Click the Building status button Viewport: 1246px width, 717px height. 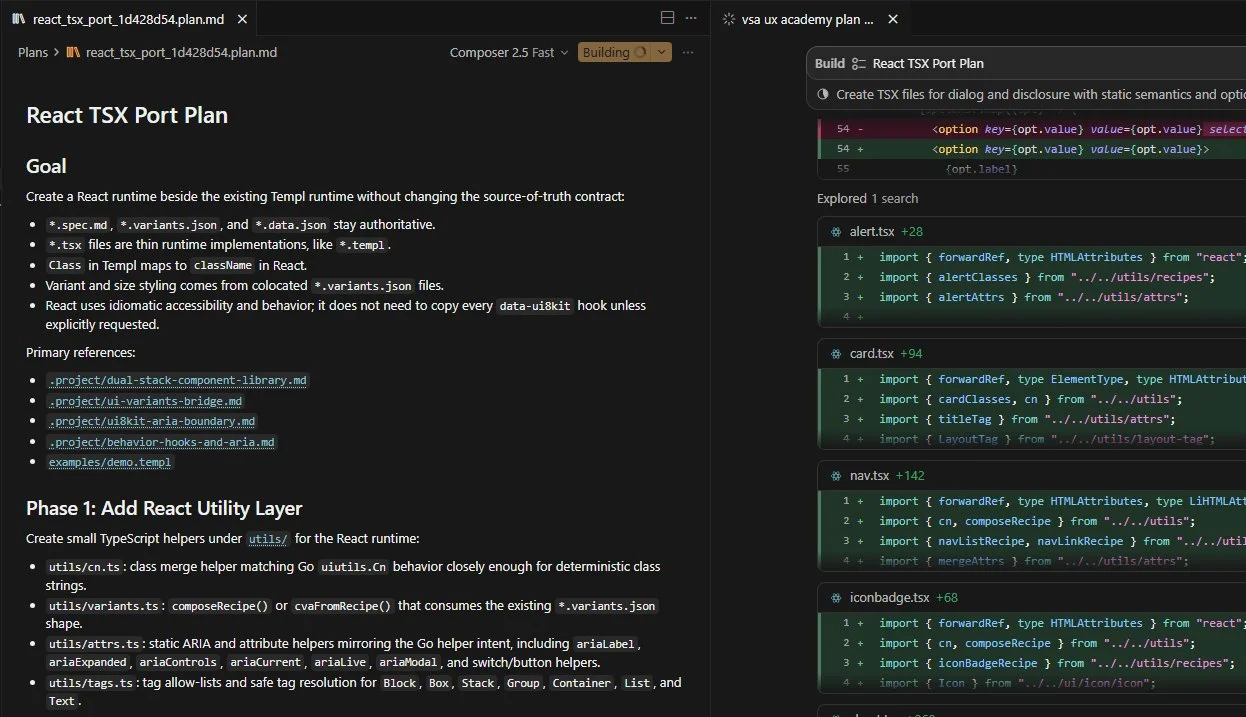tap(614, 52)
